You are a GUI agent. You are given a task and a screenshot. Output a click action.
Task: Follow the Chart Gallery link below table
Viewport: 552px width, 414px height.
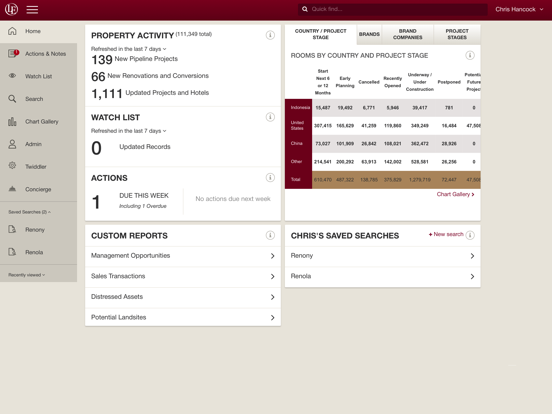(x=455, y=194)
